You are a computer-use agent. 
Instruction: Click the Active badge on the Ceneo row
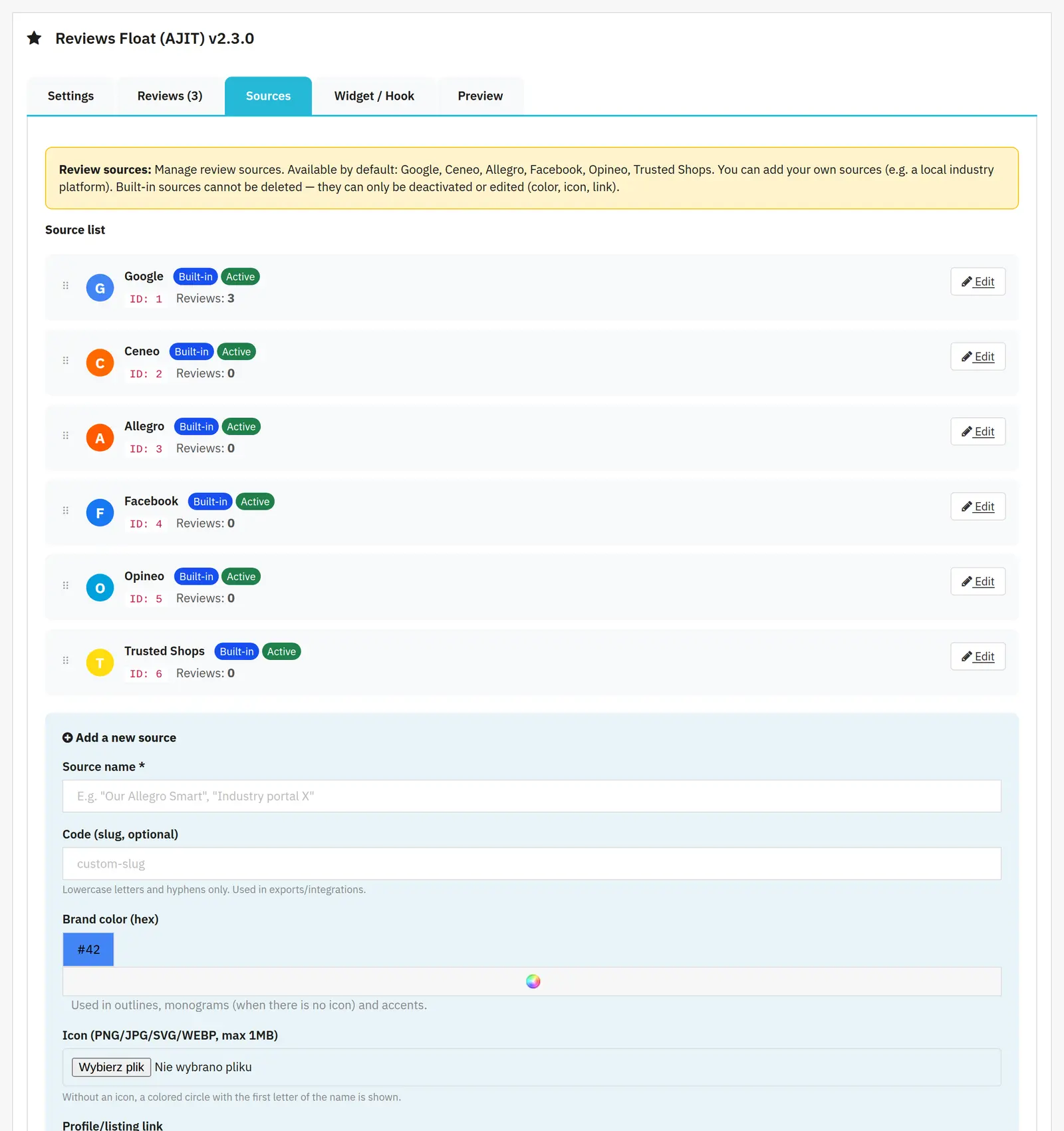[x=236, y=352]
